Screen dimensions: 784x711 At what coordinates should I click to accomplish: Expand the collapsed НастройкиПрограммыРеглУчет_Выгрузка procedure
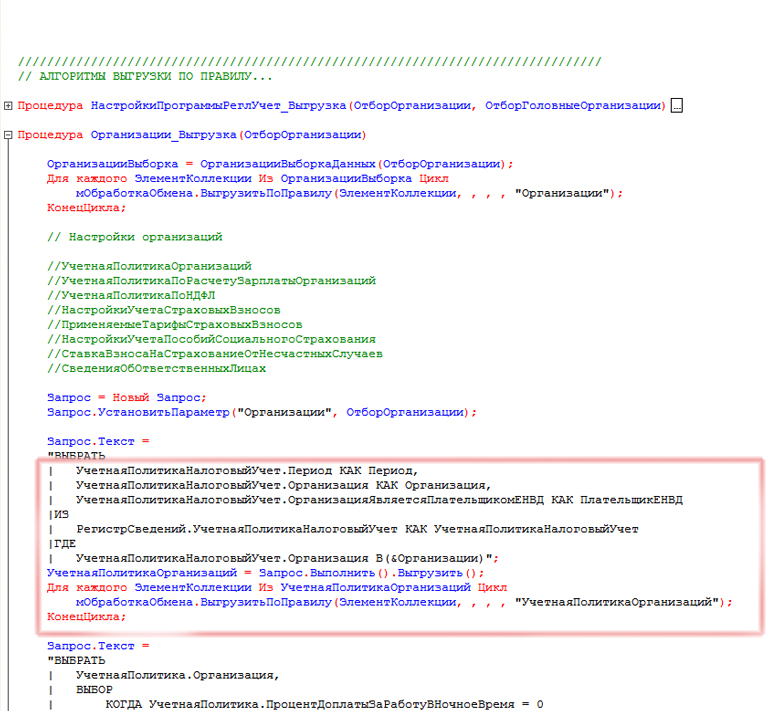click(x=9, y=105)
